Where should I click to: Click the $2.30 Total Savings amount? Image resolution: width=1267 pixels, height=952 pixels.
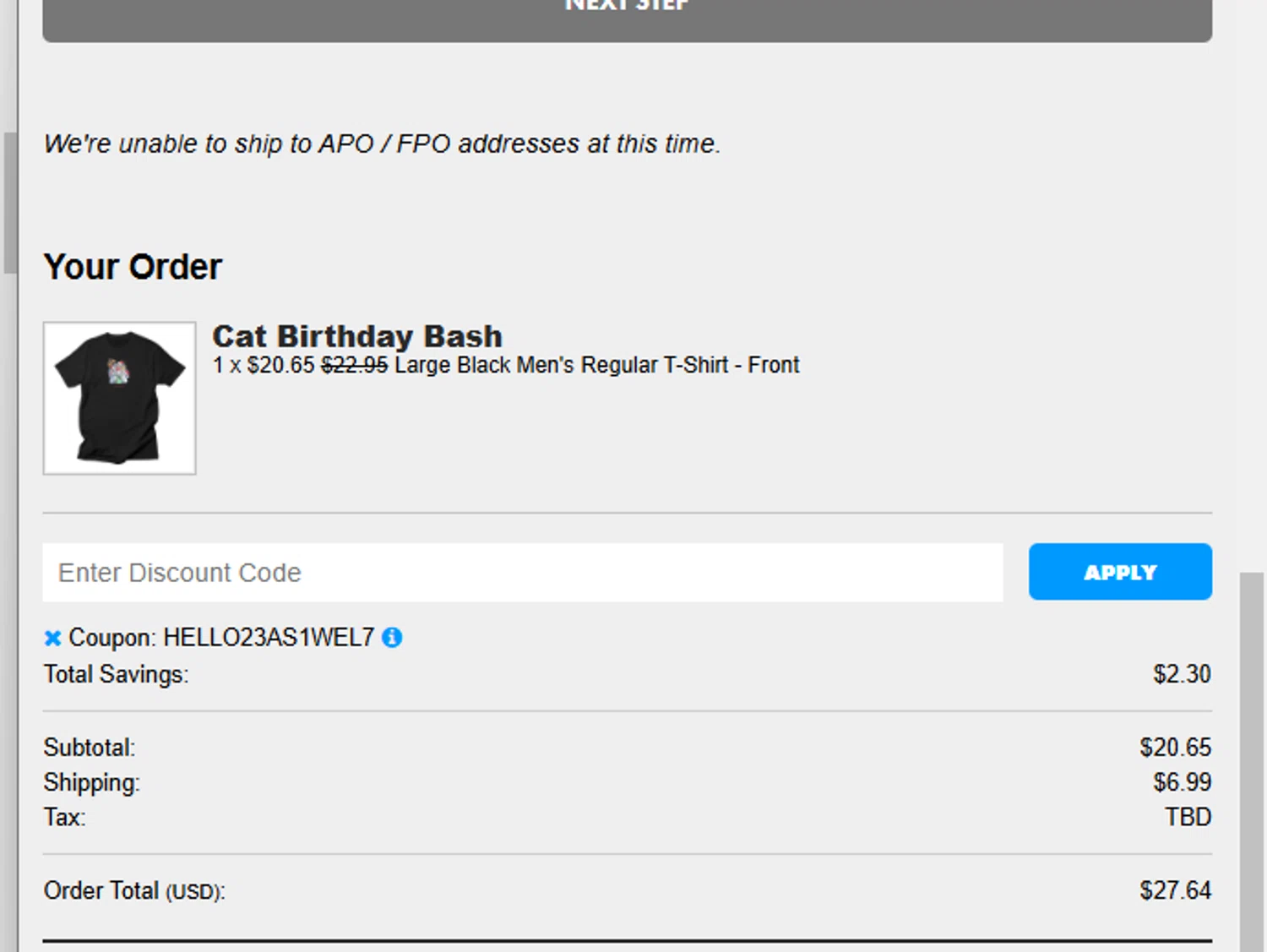click(x=1182, y=674)
